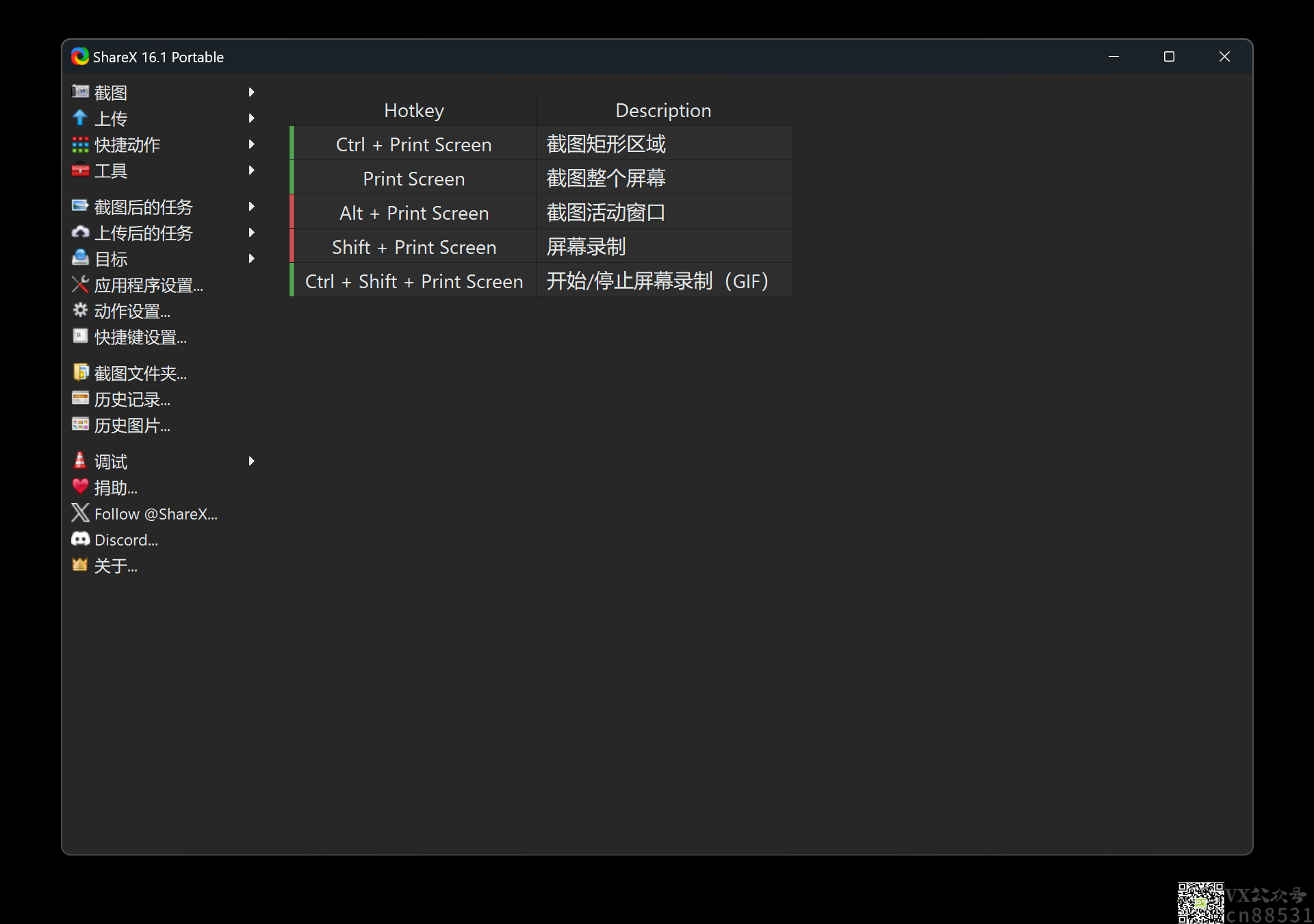Screen dimensions: 1314x924
Task: Click the 上传 upload arrow icon
Action: (80, 118)
